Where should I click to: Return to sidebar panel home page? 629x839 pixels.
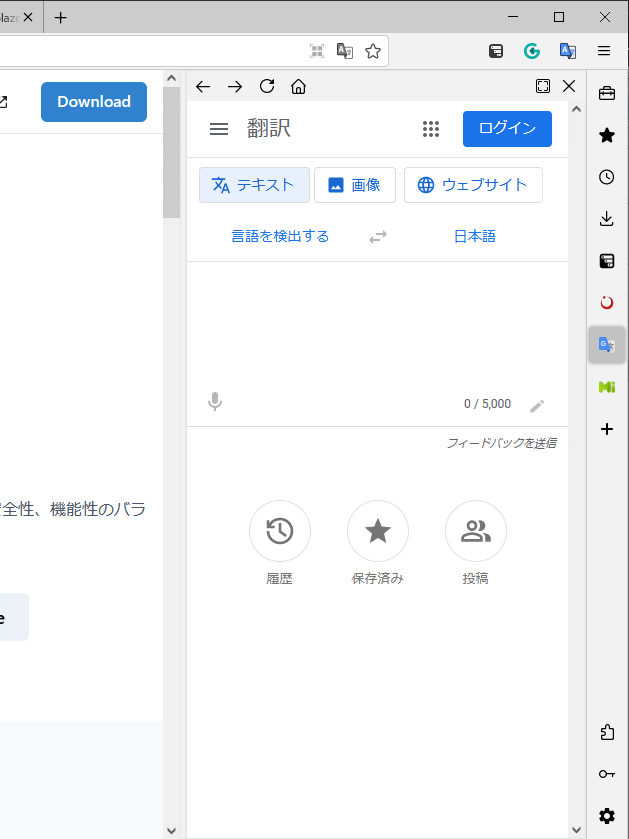[x=298, y=86]
